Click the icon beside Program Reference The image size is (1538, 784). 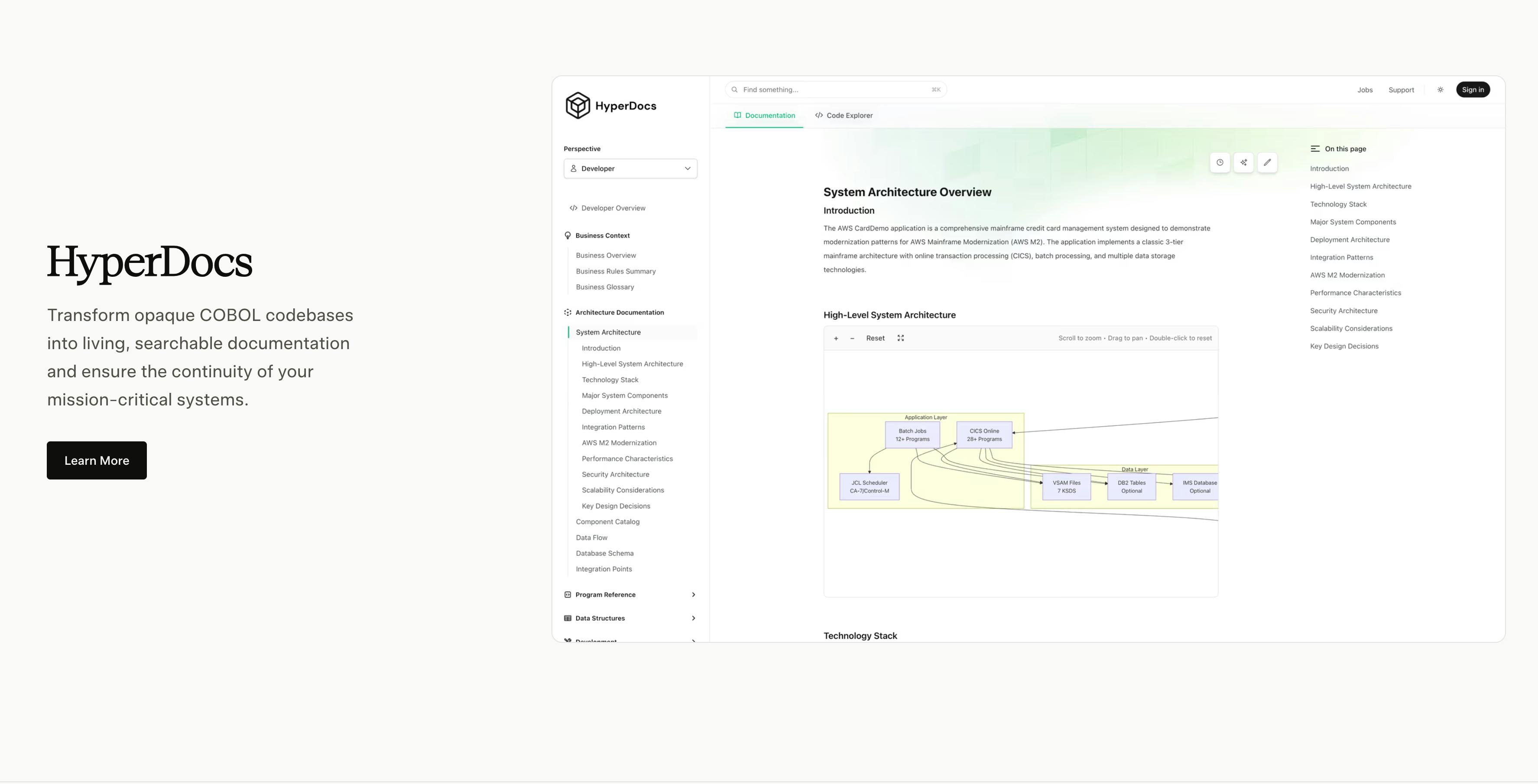567,595
